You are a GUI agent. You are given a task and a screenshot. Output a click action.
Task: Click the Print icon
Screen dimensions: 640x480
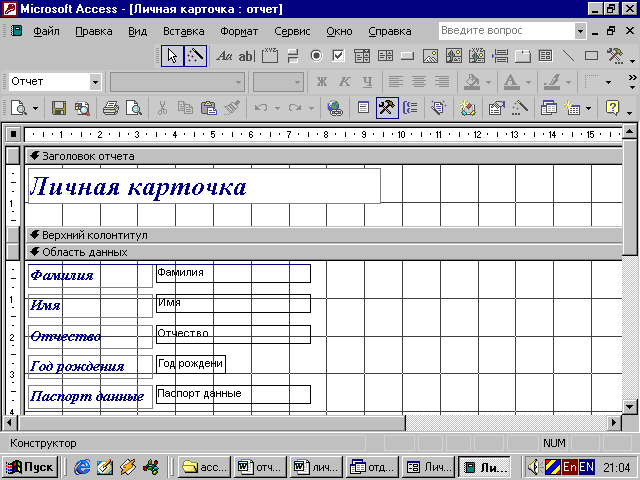coord(110,107)
